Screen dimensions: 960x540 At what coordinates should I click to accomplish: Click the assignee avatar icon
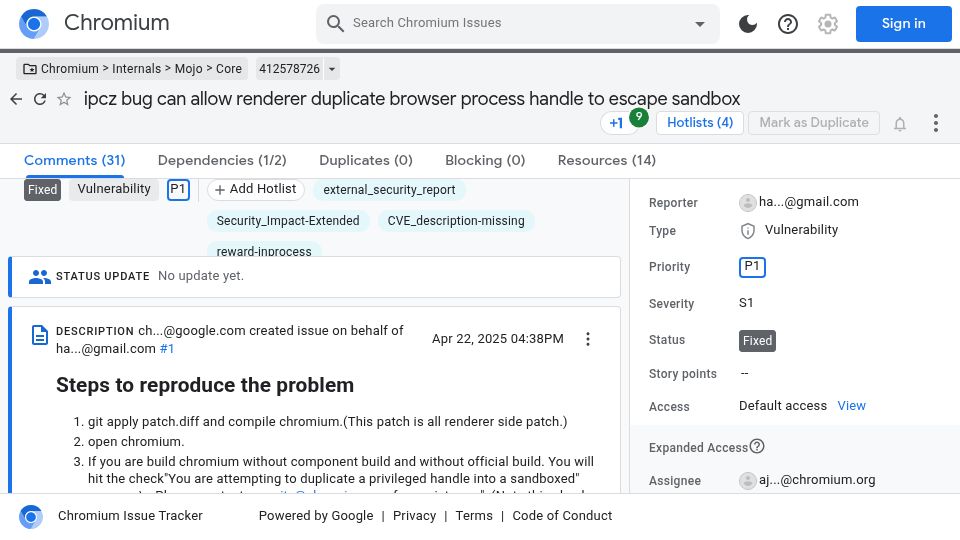(x=748, y=481)
